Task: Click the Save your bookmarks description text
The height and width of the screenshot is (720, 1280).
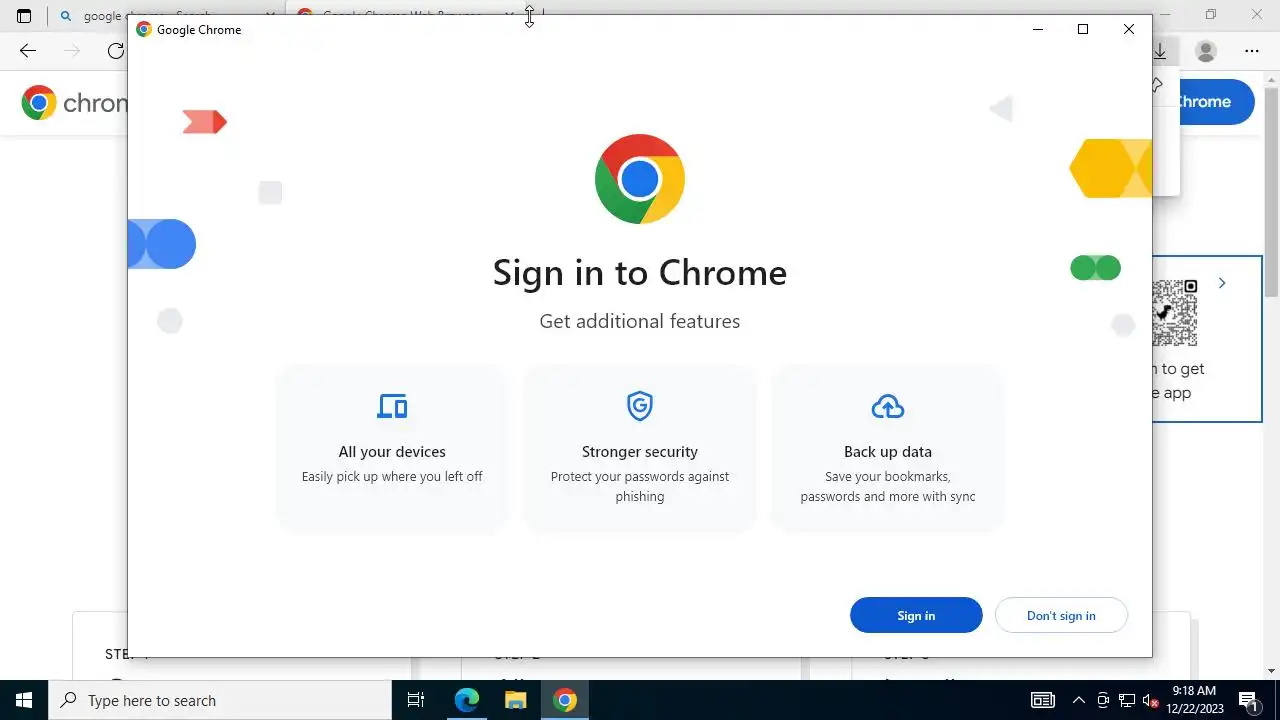Action: point(888,486)
